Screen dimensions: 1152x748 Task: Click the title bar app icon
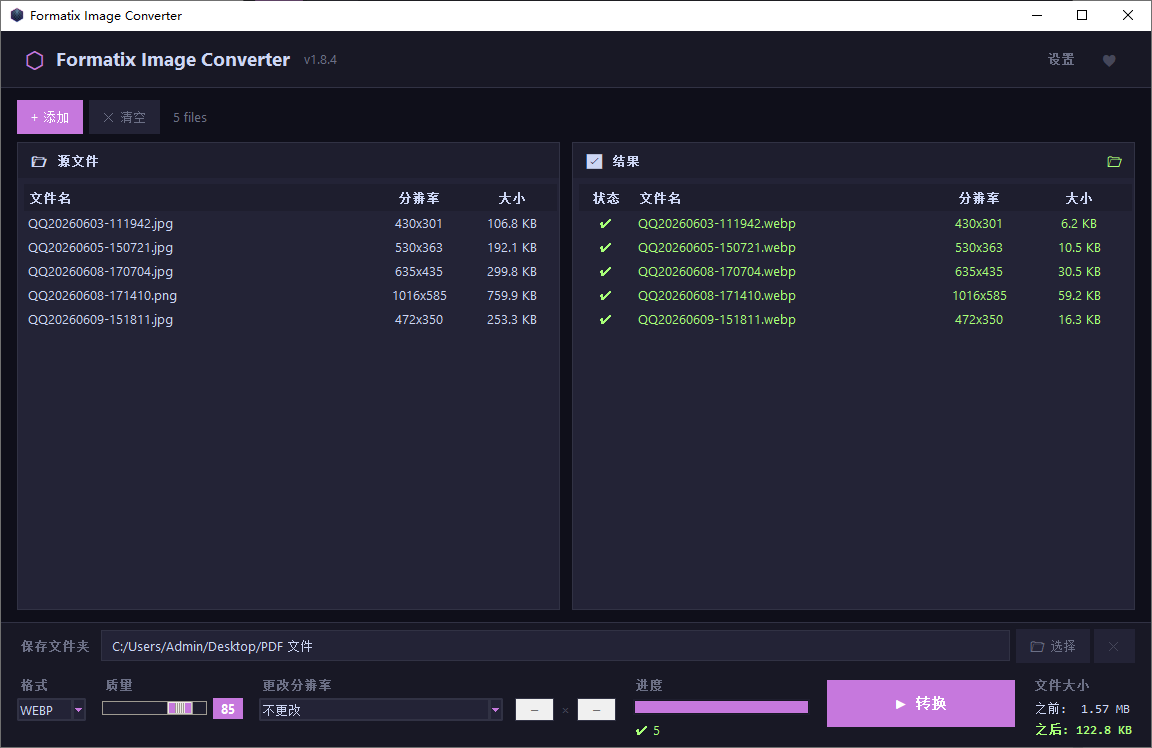coord(16,15)
